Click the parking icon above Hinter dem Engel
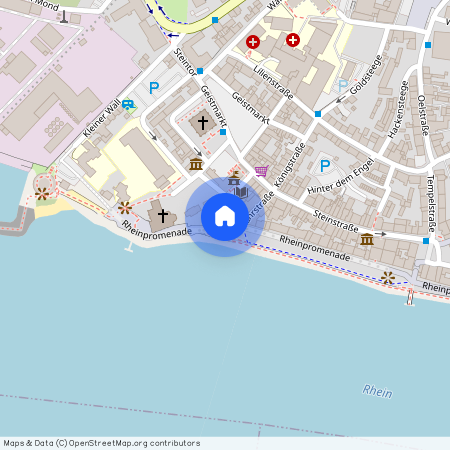This screenshot has width=450, height=450. [x=325, y=166]
